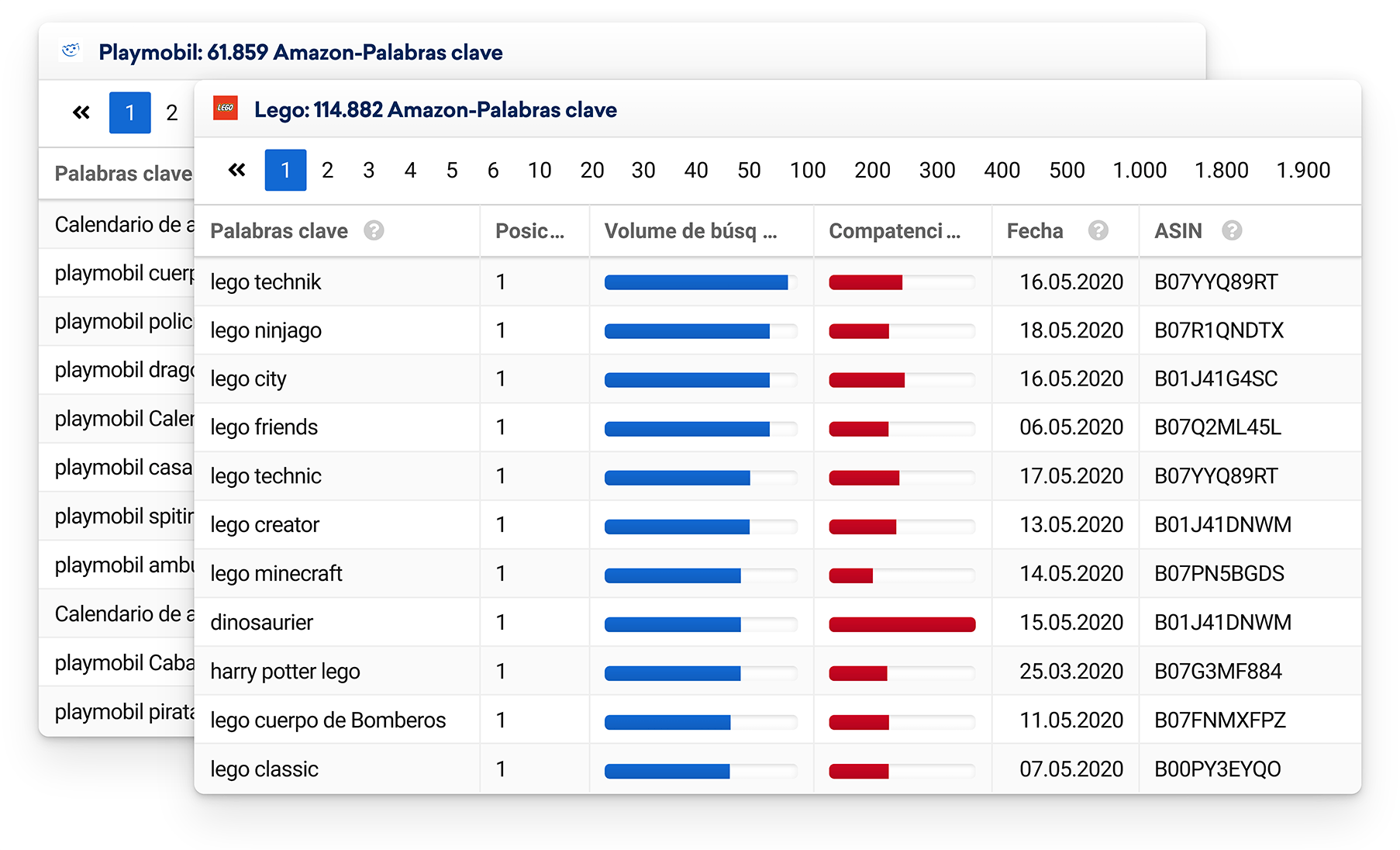Jump to page 100 of Lego keywords
1400x850 pixels.
pos(807,170)
